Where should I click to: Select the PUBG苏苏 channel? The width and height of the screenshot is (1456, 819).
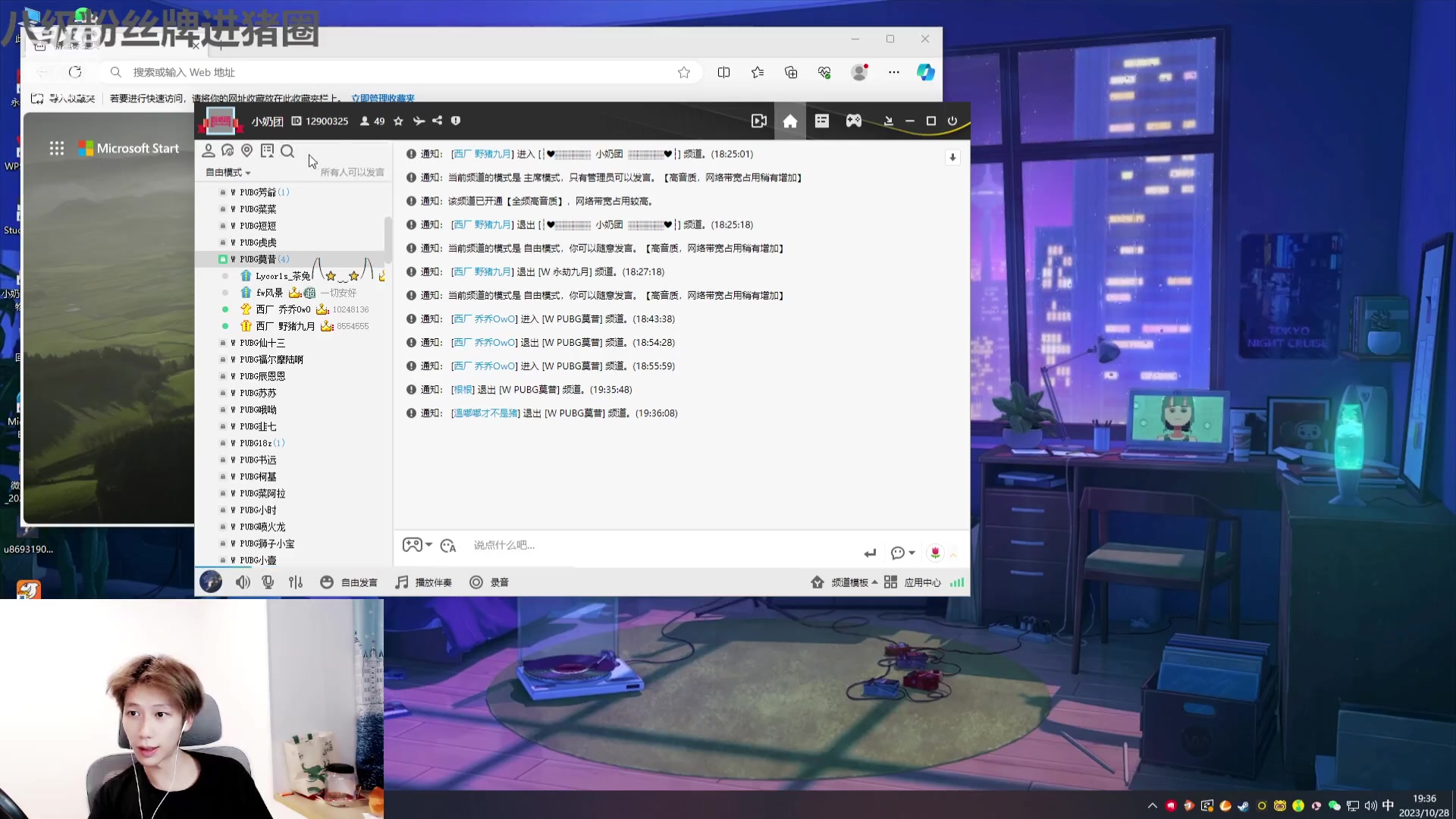[x=258, y=393]
